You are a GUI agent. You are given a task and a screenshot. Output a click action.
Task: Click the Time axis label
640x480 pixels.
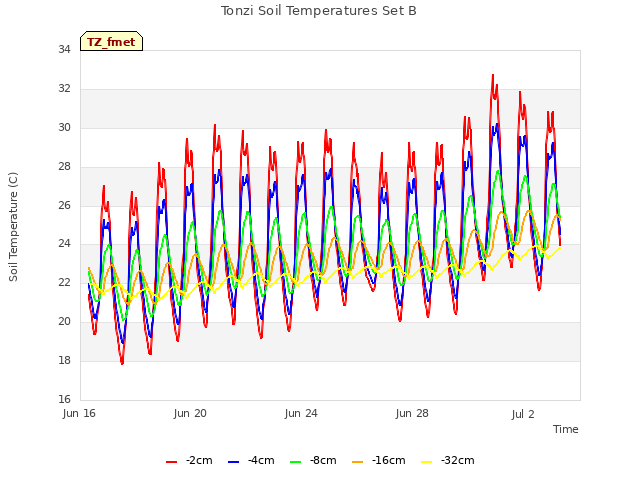[566, 429]
